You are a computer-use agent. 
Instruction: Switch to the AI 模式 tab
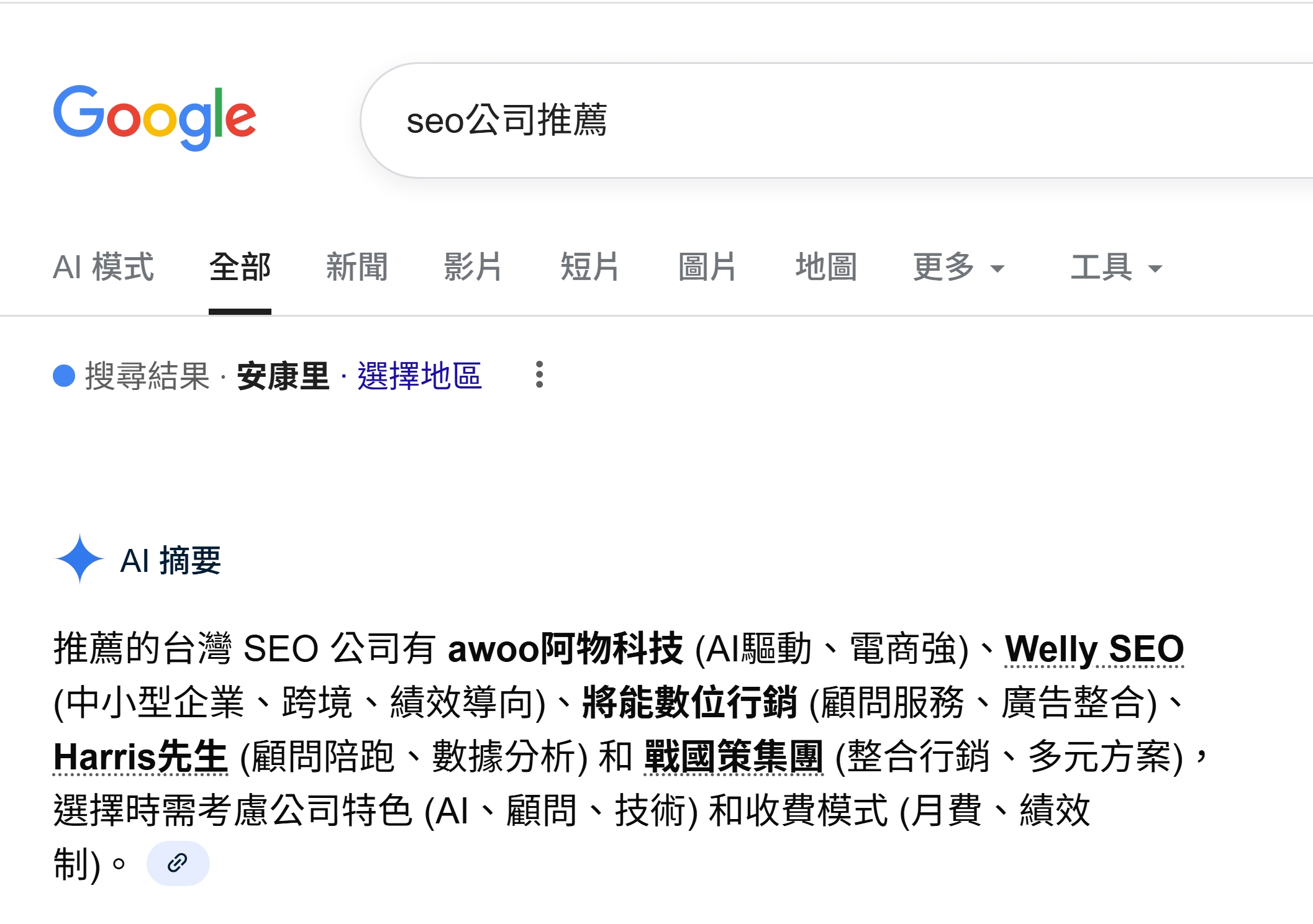pyautogui.click(x=103, y=268)
